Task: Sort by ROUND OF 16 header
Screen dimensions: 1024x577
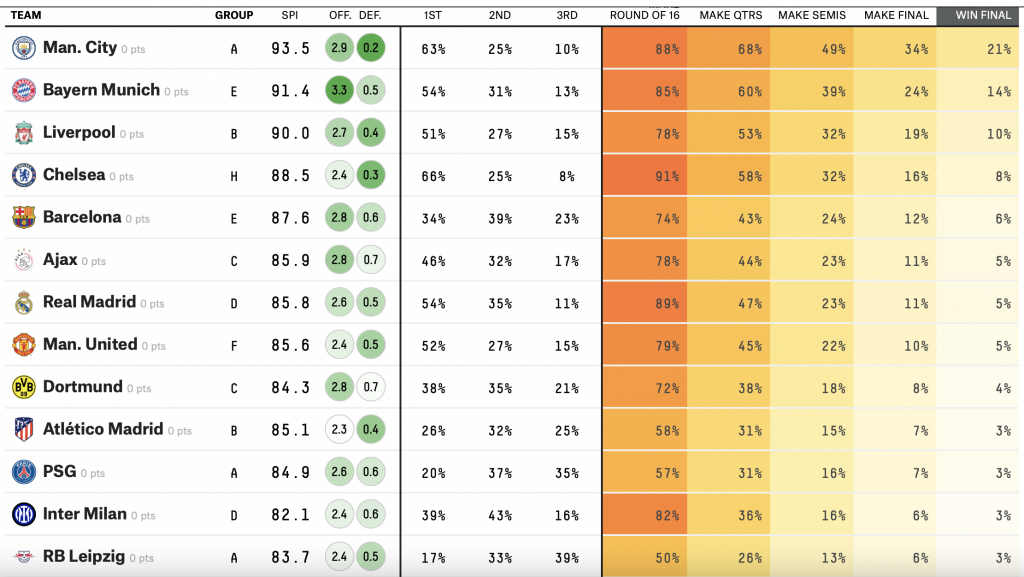Action: pos(643,15)
